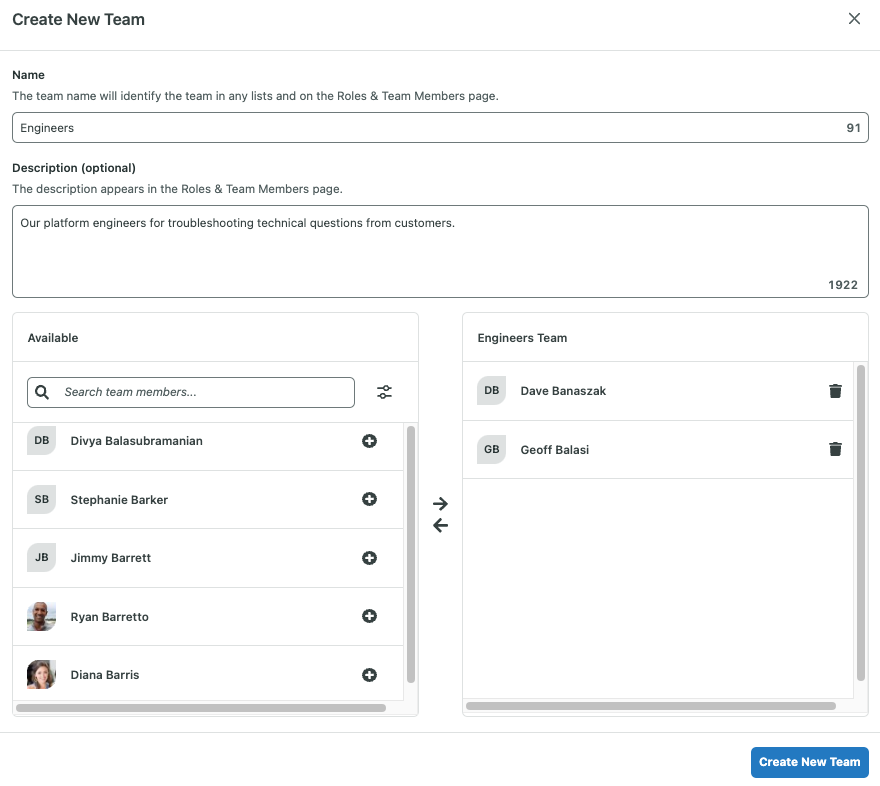Delete Geoff Balasi from the team
The height and width of the screenshot is (786, 880).
(x=835, y=450)
